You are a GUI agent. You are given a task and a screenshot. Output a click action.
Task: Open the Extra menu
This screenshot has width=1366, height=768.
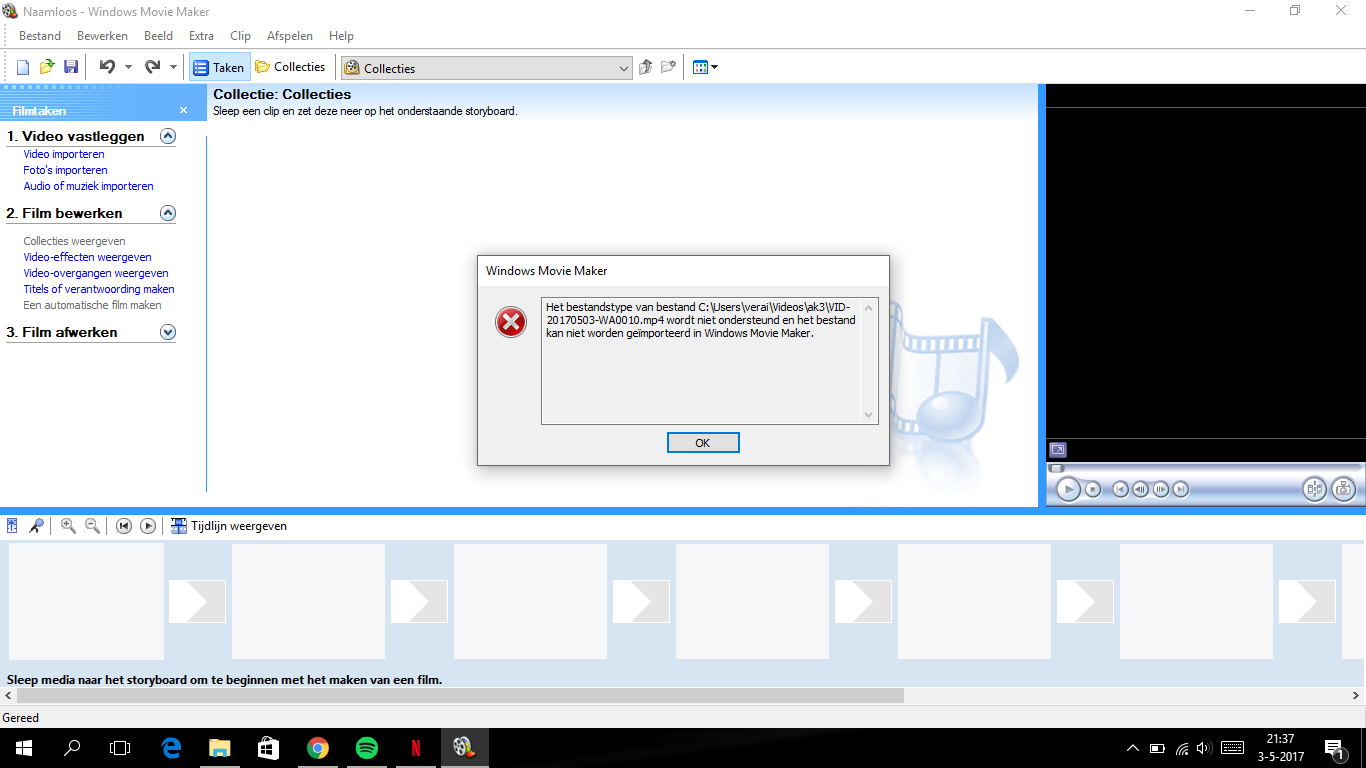201,36
